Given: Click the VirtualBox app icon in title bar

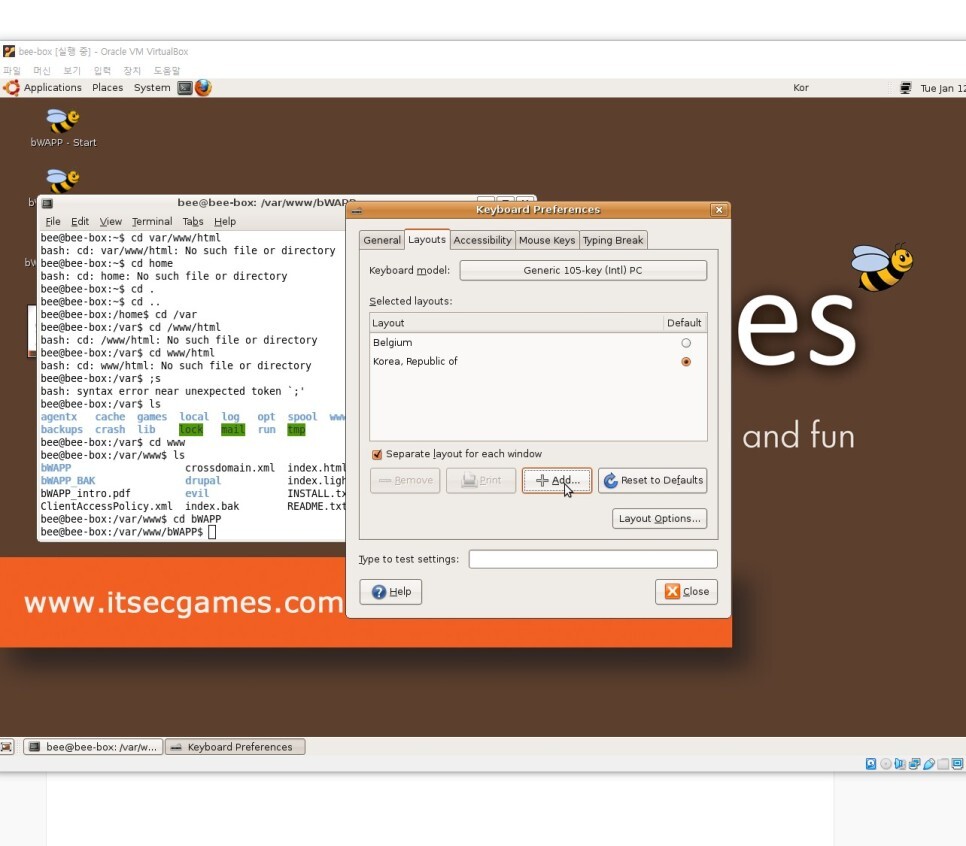Looking at the screenshot, I should 9,51.
